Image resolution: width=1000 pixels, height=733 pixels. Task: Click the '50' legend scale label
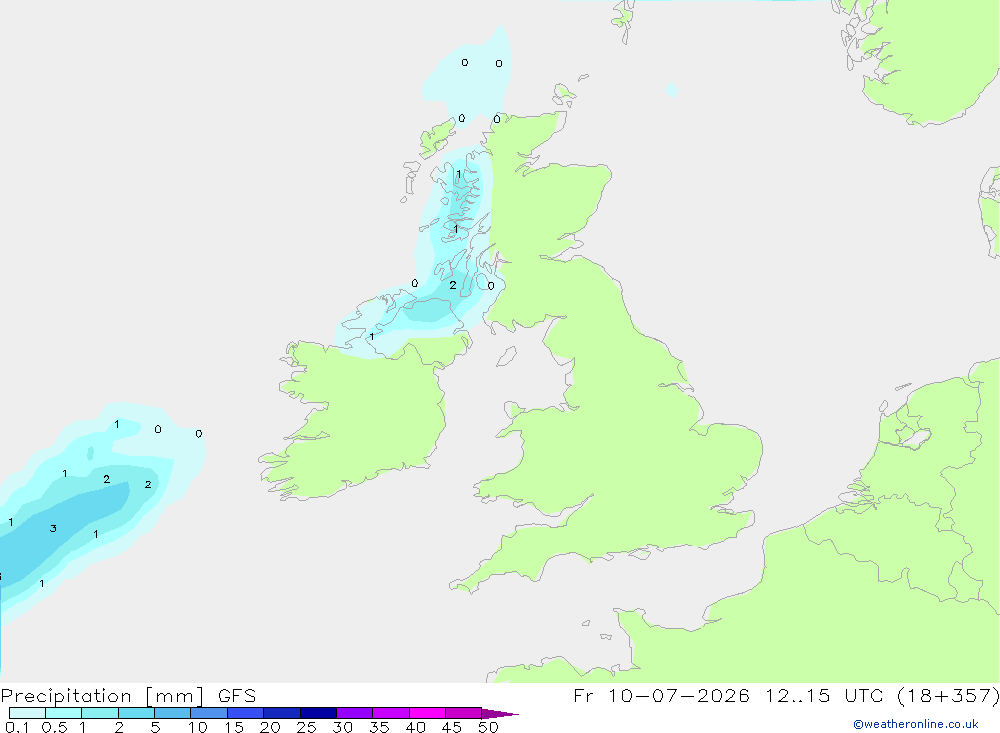pyautogui.click(x=488, y=727)
